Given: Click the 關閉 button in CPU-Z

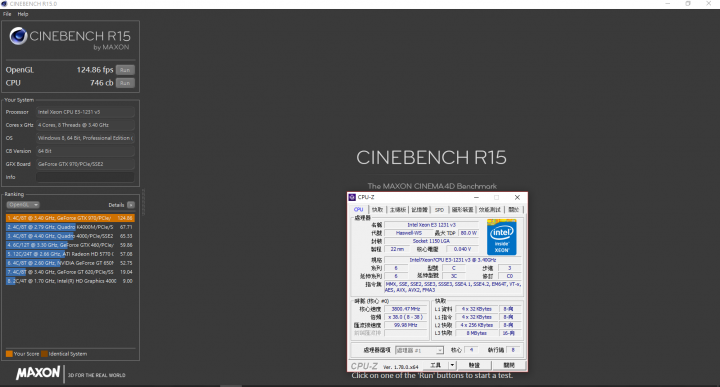Looking at the screenshot, I should (509, 365).
